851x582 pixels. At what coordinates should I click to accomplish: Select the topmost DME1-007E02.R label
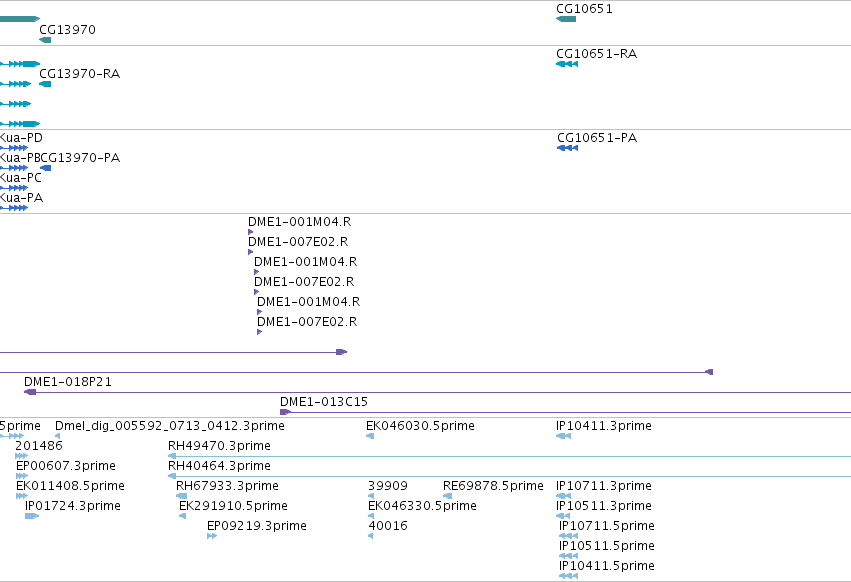[298, 242]
